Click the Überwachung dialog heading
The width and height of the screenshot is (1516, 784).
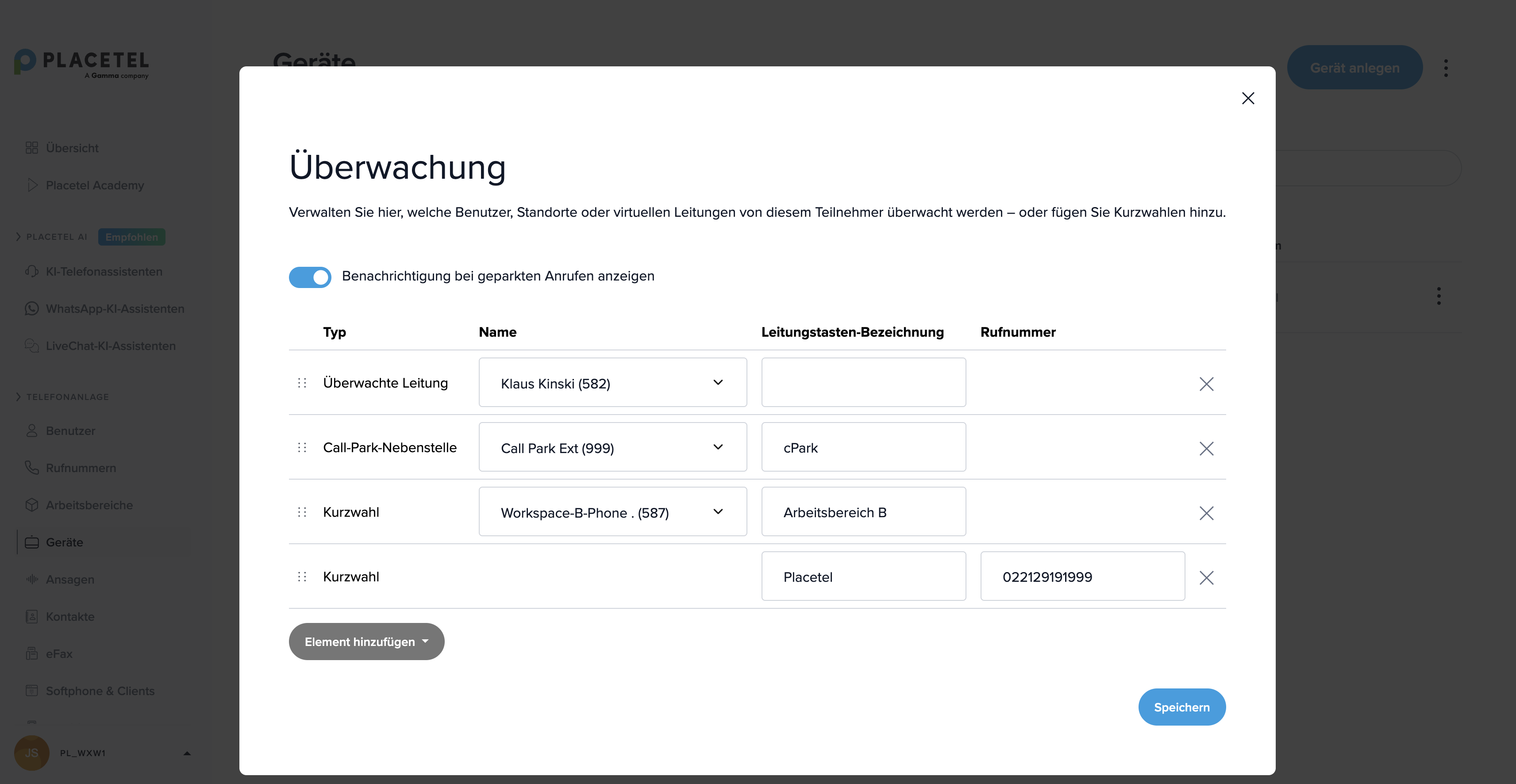397,167
